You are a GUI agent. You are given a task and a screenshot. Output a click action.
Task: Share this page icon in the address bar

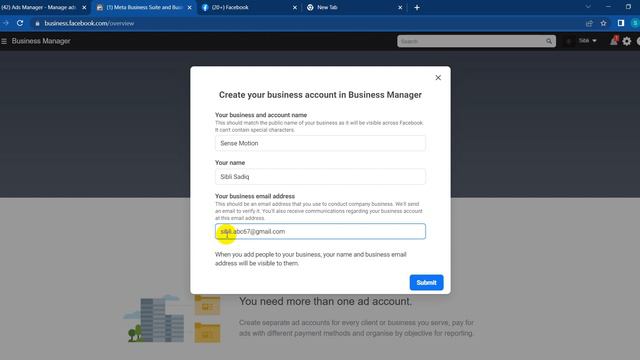coord(589,23)
